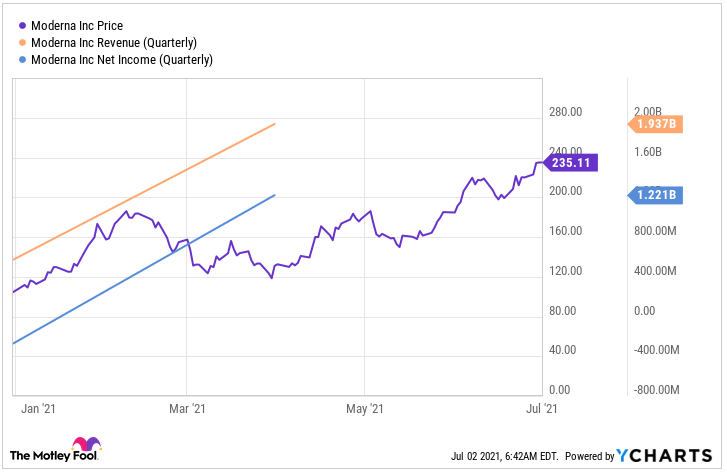Viewport: 727px width, 473px height.
Task: Click The Motley Fool logo text
Action: tap(39, 456)
